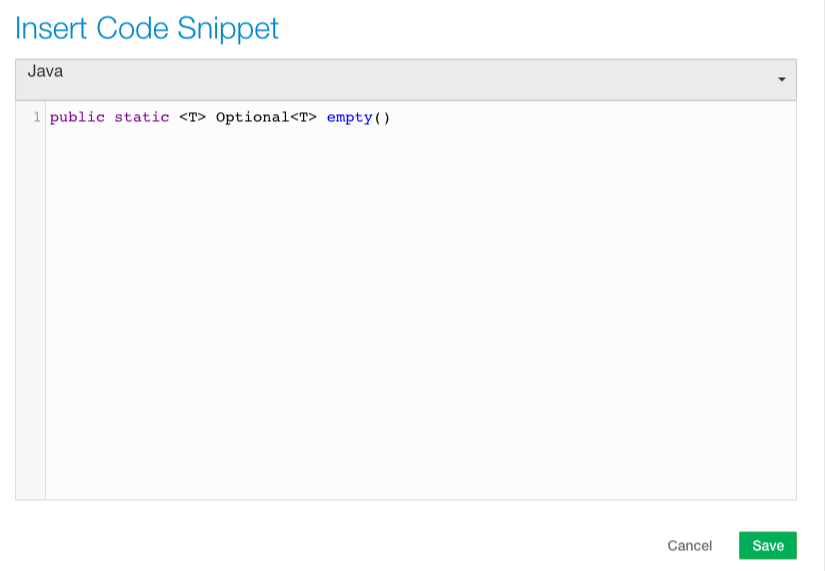Click the empty method name
825x571 pixels.
point(349,118)
